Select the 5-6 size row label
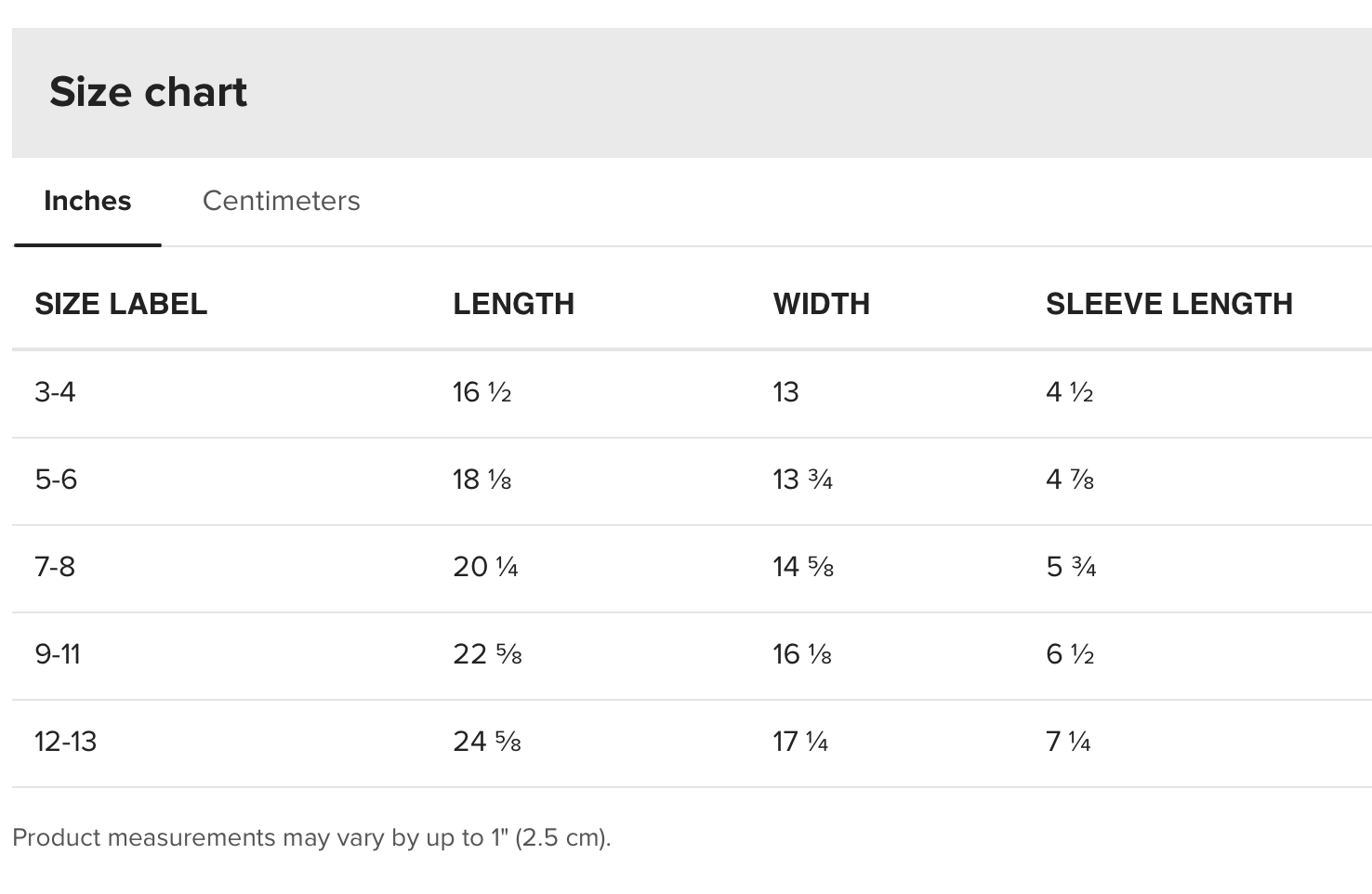This screenshot has height=894, width=1372. (x=56, y=480)
